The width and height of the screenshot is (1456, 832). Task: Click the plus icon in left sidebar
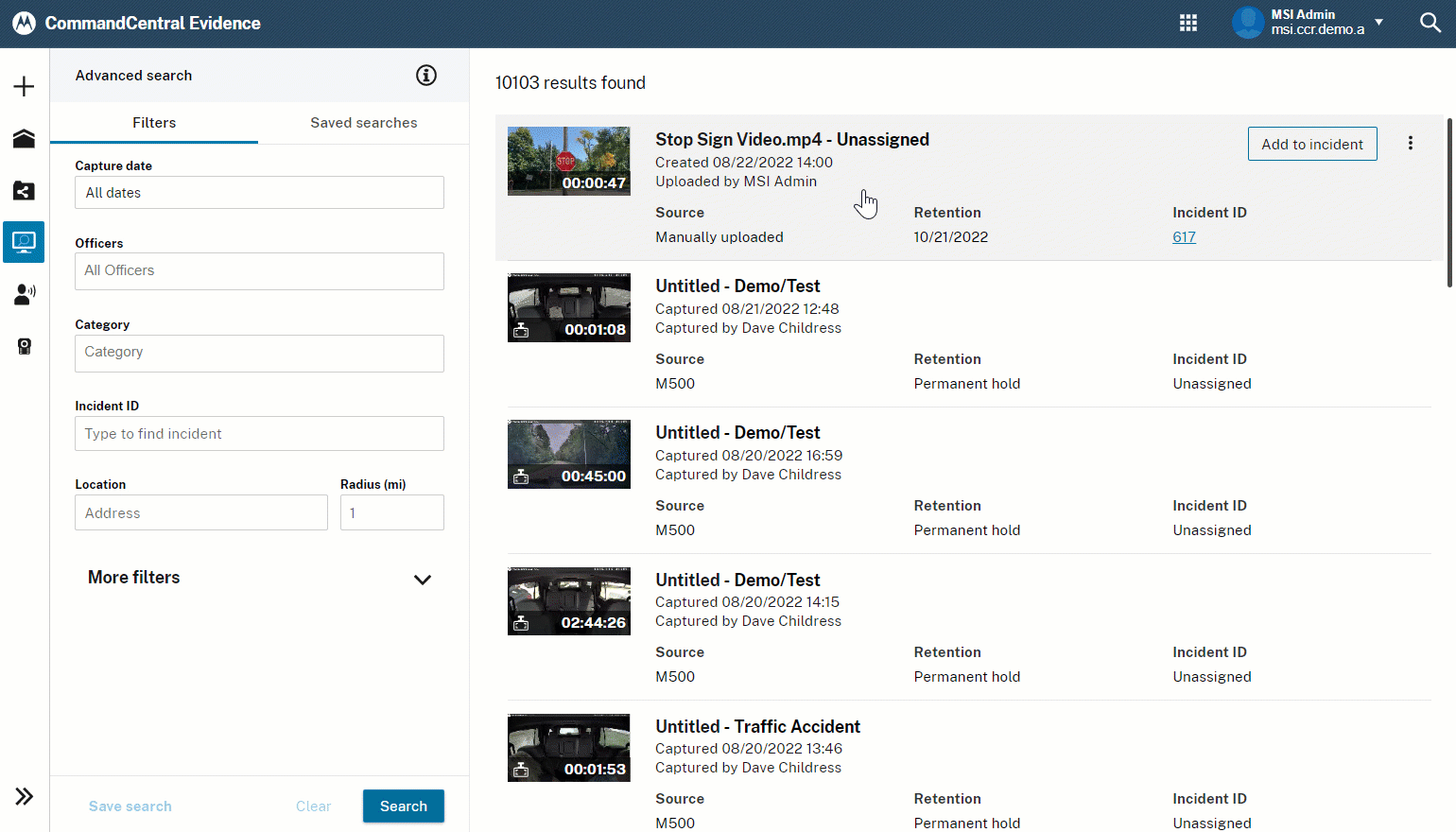coord(24,87)
